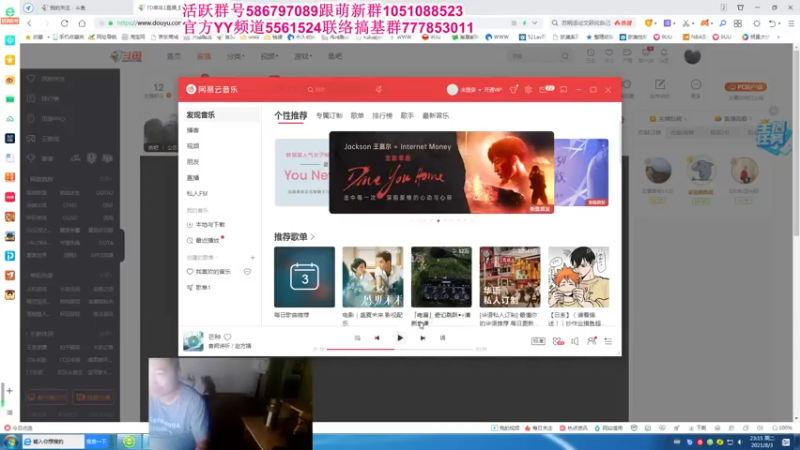Switch to mini player mode icon

point(563,89)
